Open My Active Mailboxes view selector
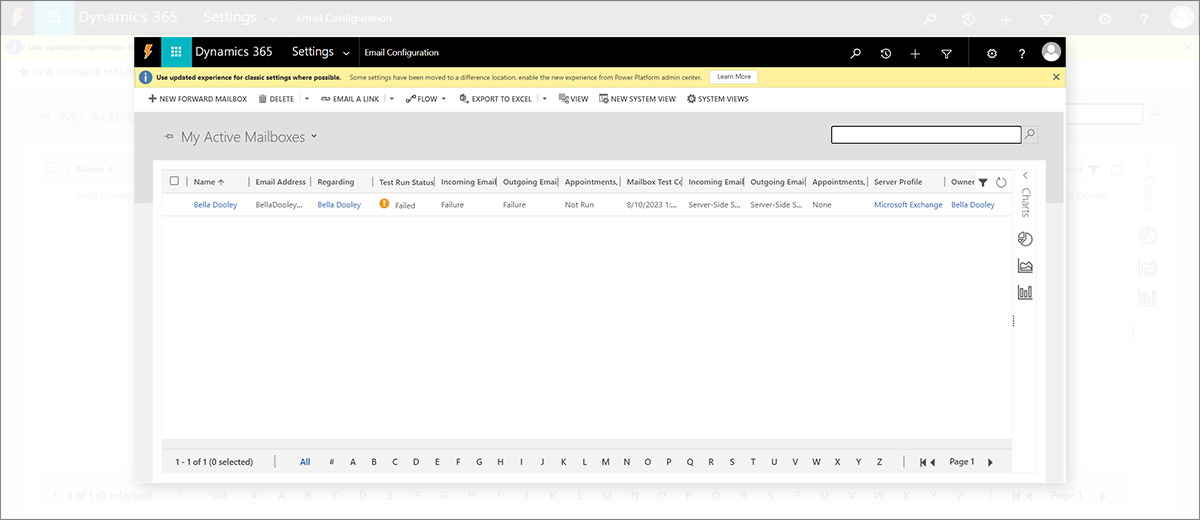 [249, 137]
